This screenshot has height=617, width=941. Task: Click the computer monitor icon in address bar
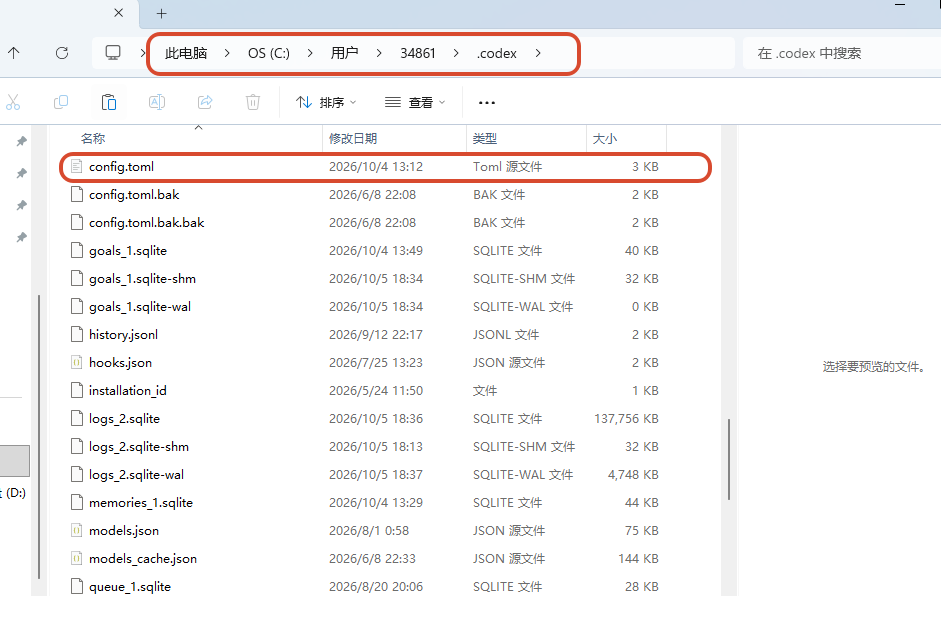pyautogui.click(x=113, y=52)
